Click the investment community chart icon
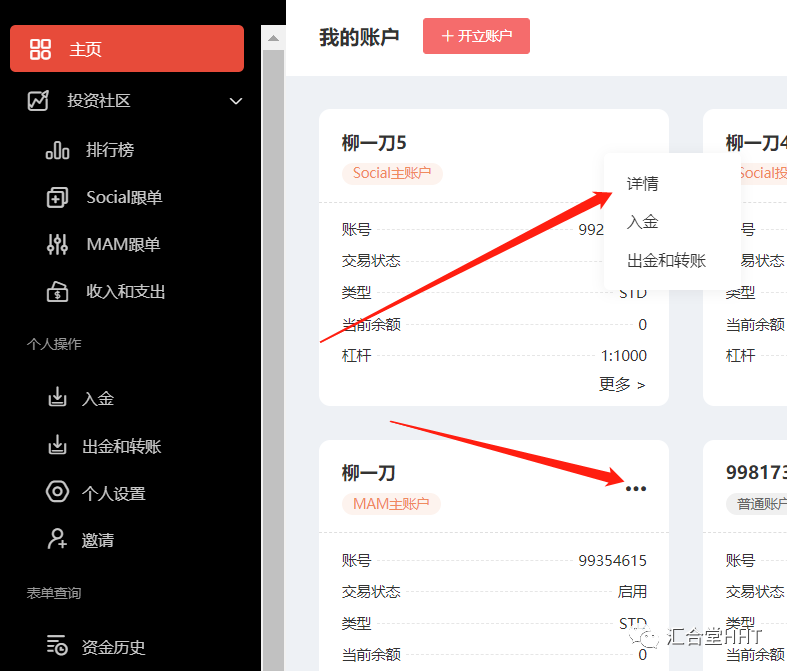This screenshot has height=671, width=787. (38, 100)
